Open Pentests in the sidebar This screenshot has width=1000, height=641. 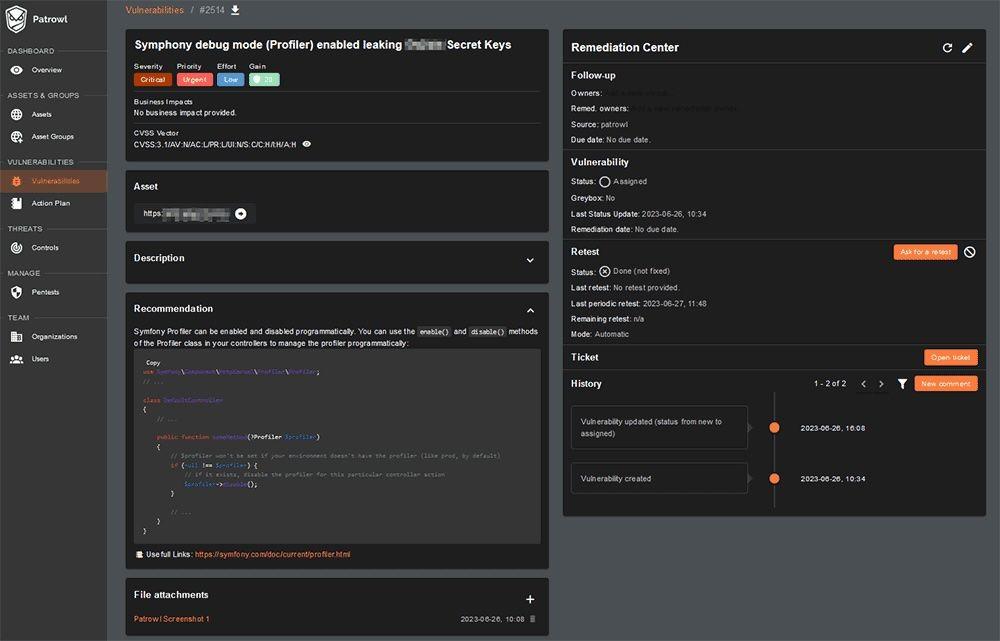45,292
